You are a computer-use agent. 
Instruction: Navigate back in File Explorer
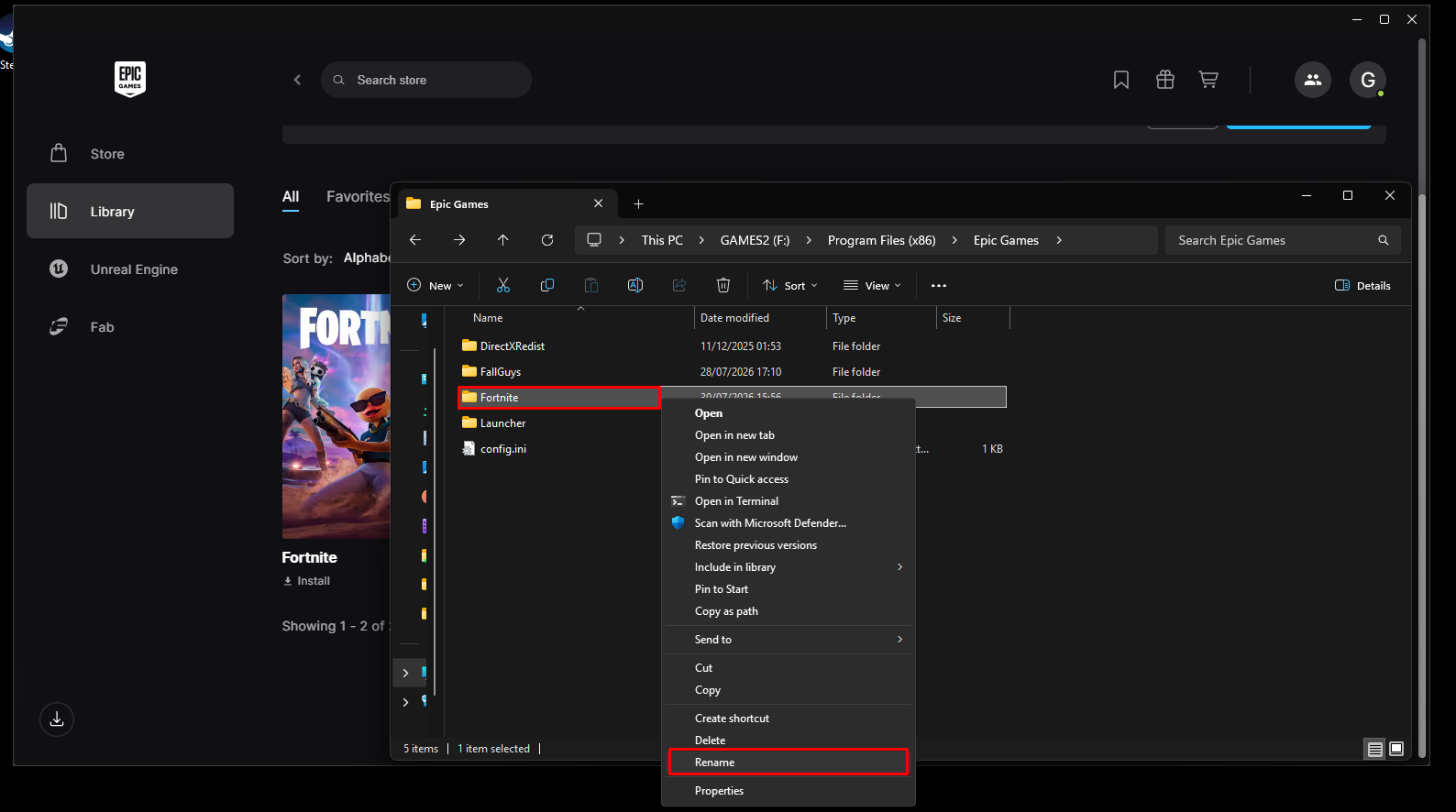point(415,240)
